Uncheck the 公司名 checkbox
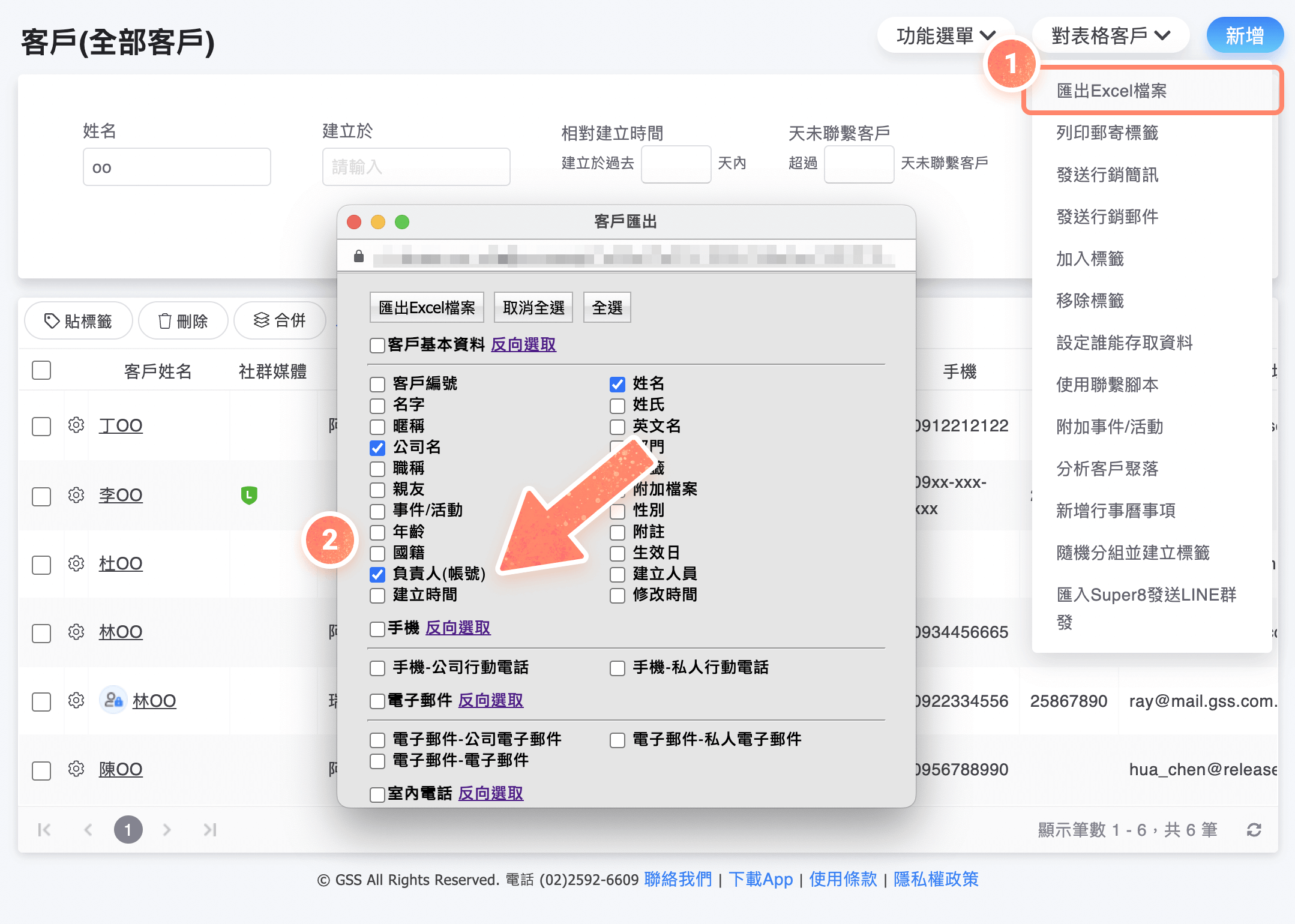1295x924 pixels. [x=377, y=448]
